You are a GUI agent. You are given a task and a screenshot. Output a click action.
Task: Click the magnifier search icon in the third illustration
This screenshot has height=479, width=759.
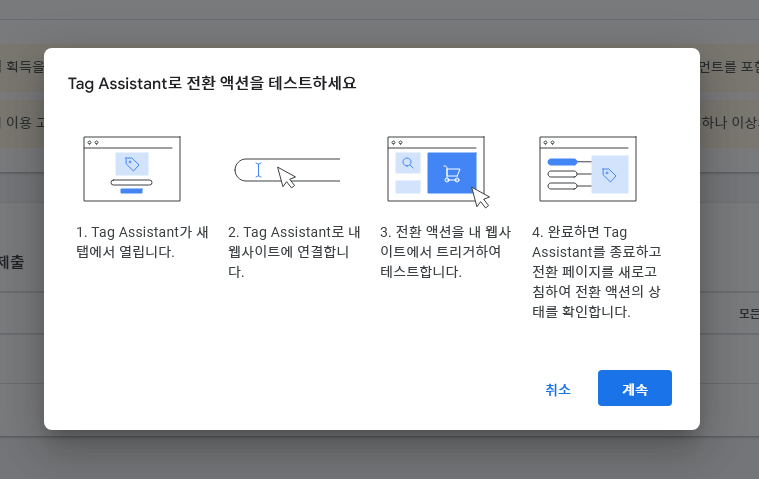[408, 163]
